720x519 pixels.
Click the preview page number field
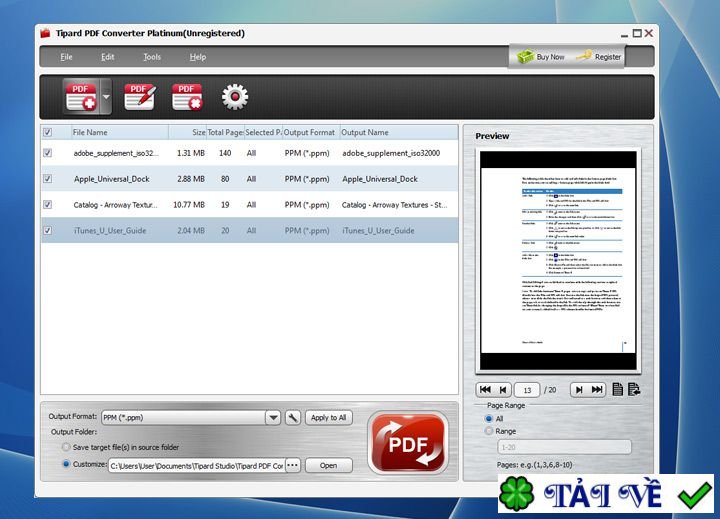coord(529,390)
